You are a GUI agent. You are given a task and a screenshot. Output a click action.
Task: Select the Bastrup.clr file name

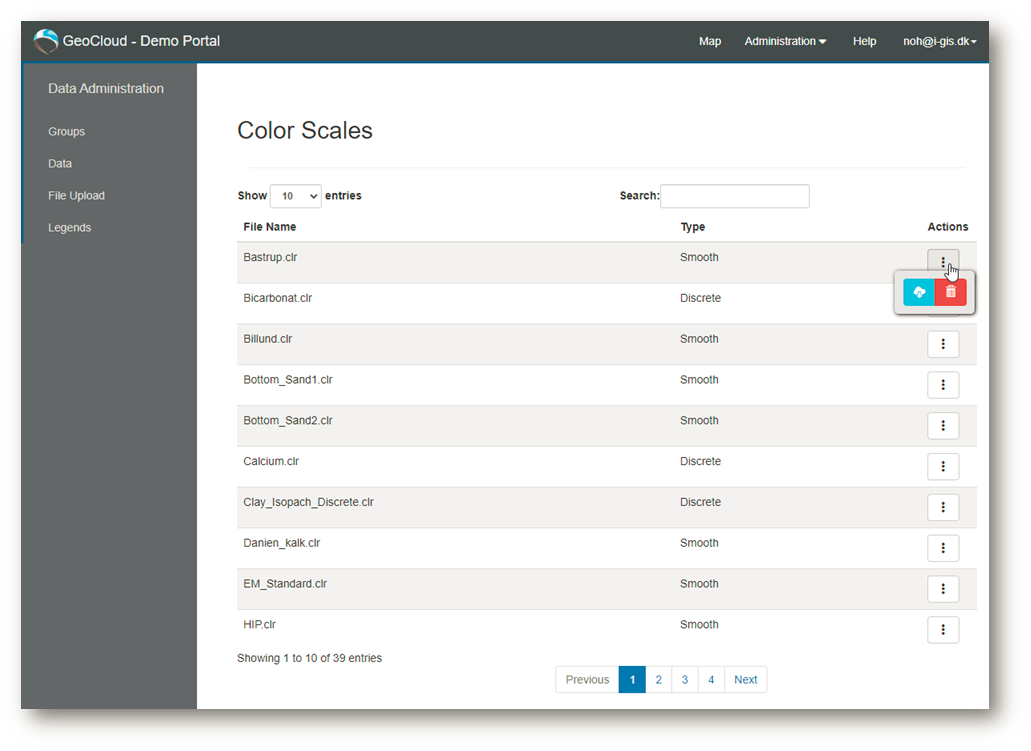(x=270, y=257)
